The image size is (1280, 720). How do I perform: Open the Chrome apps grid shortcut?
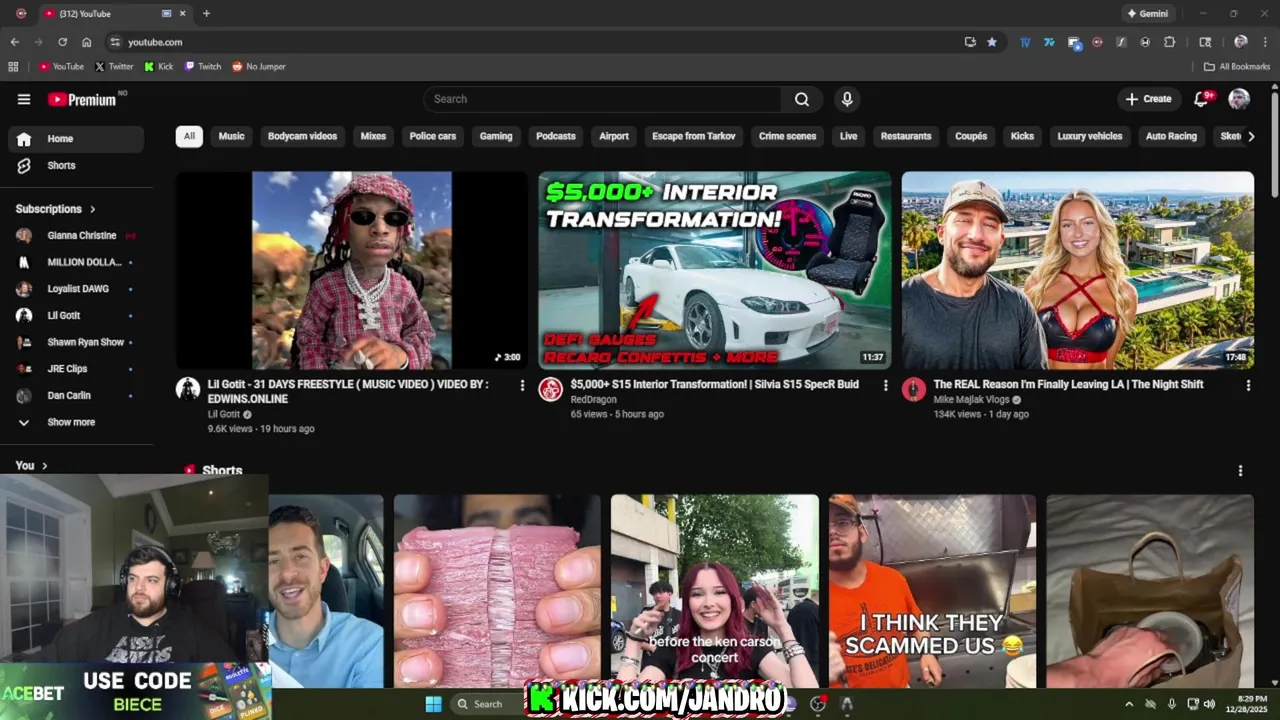tap(13, 67)
